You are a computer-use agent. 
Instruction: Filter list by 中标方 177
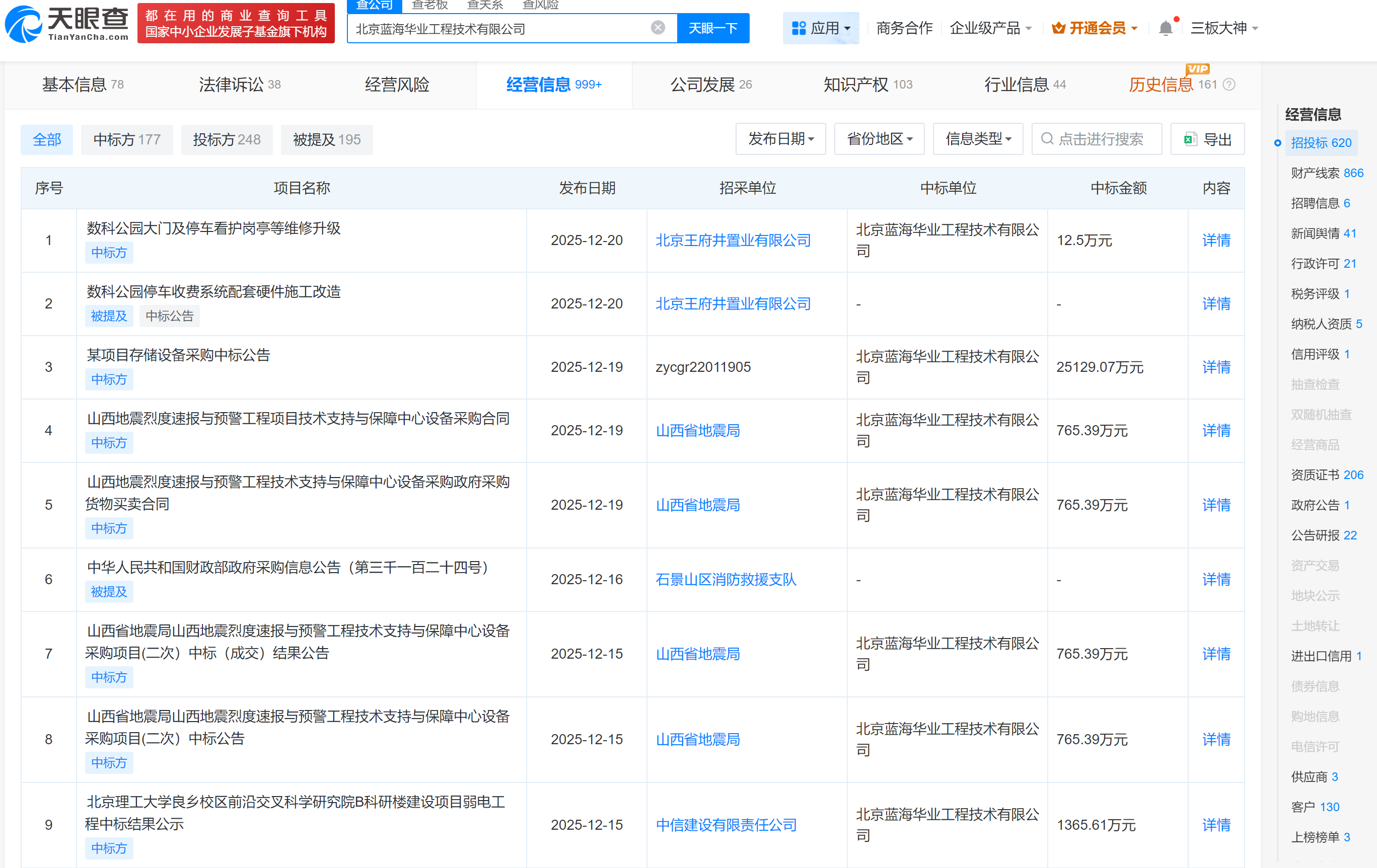pos(126,139)
